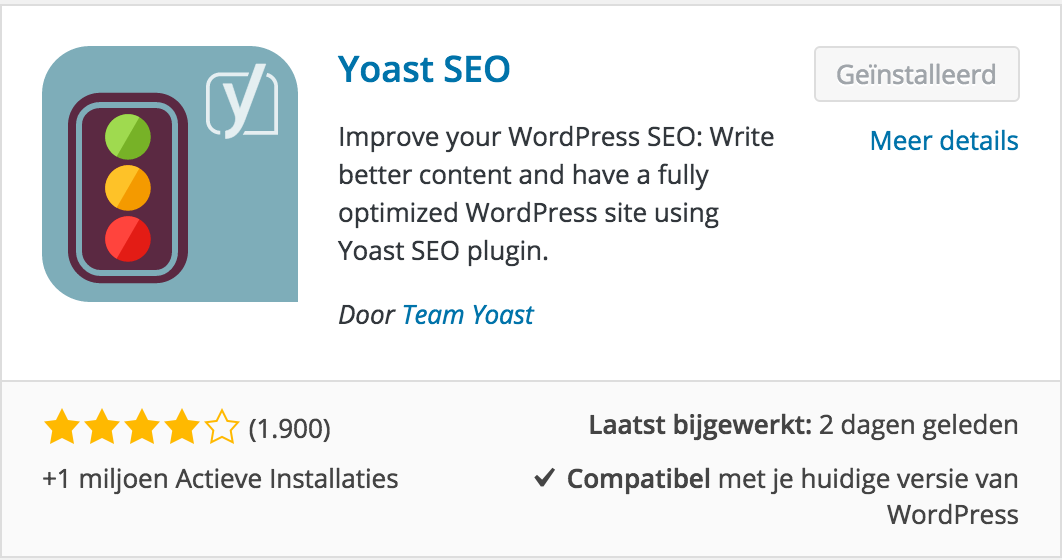The image size is (1062, 560).
Task: Click the Geïnstalleerd button
Action: point(916,74)
